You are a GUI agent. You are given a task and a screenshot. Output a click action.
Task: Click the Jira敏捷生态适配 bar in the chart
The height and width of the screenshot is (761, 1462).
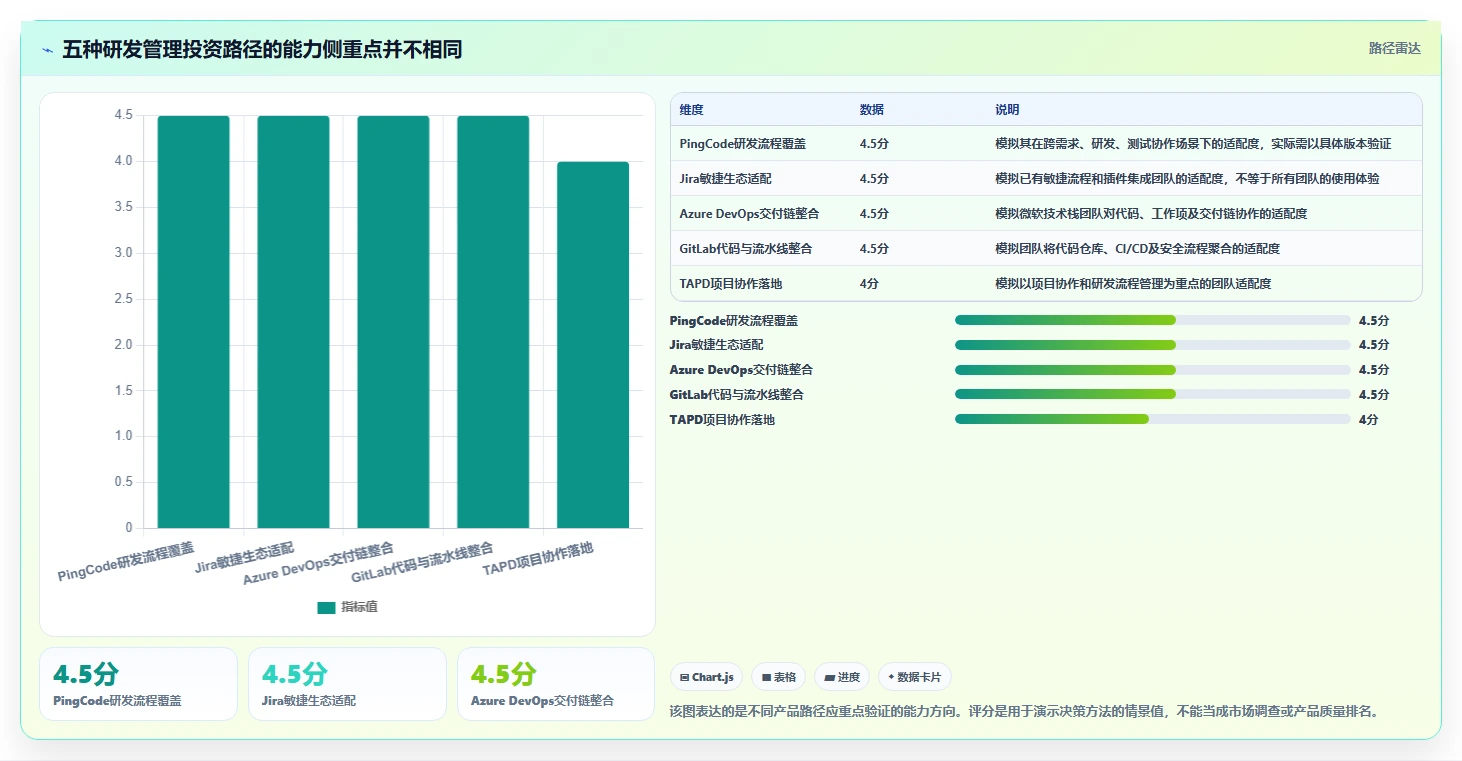click(x=293, y=322)
